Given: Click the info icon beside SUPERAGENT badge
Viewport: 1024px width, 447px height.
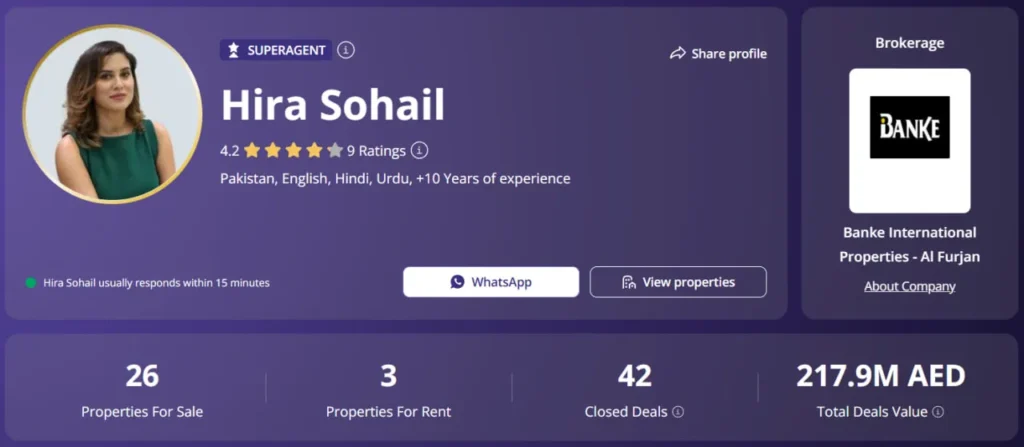Looking at the screenshot, I should coord(346,50).
